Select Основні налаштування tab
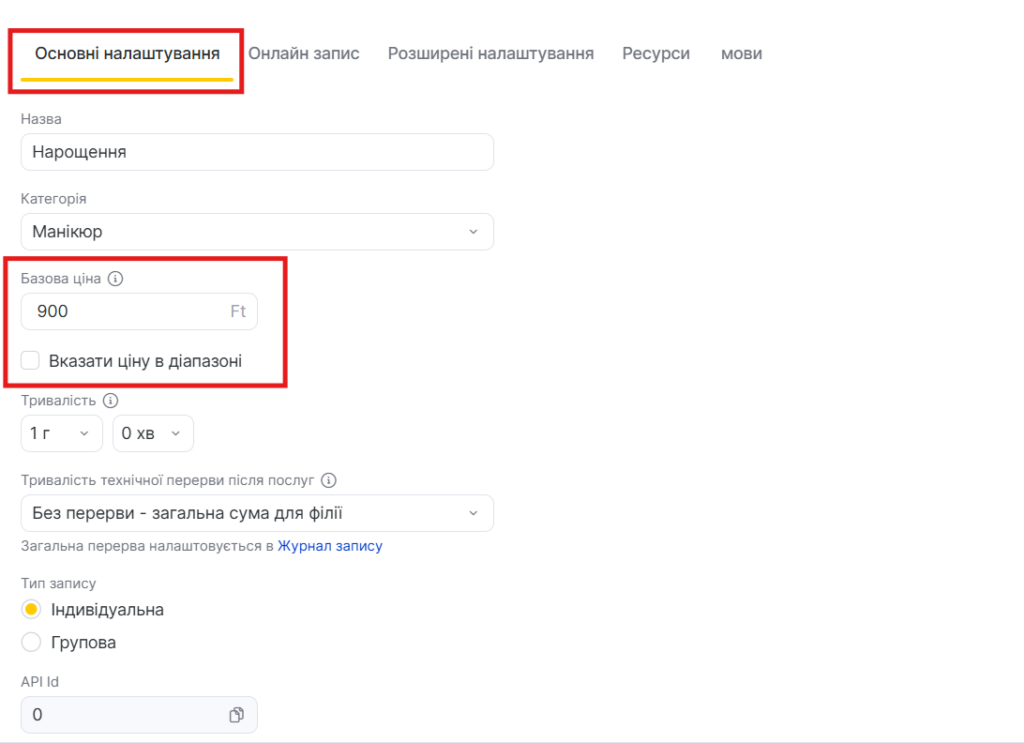This screenshot has width=1024, height=743. (127, 54)
